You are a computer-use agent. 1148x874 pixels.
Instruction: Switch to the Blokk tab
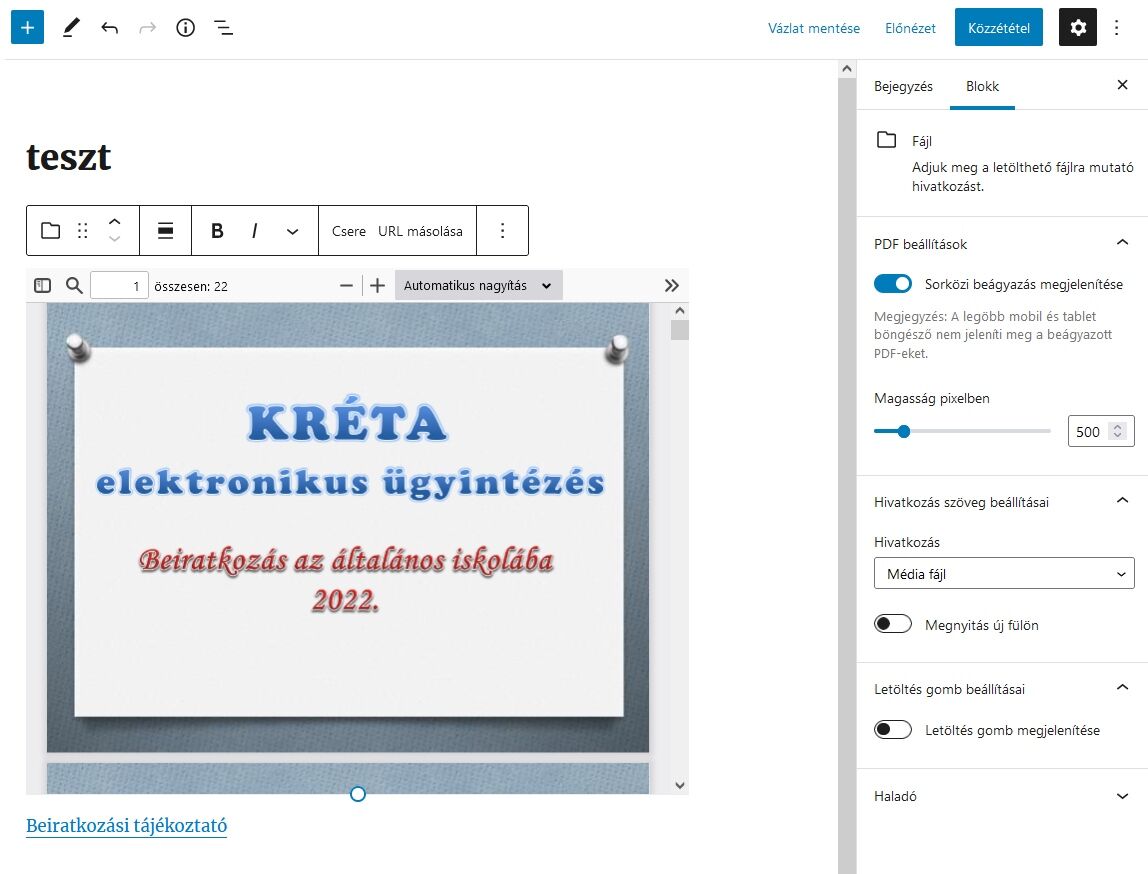[x=982, y=86]
